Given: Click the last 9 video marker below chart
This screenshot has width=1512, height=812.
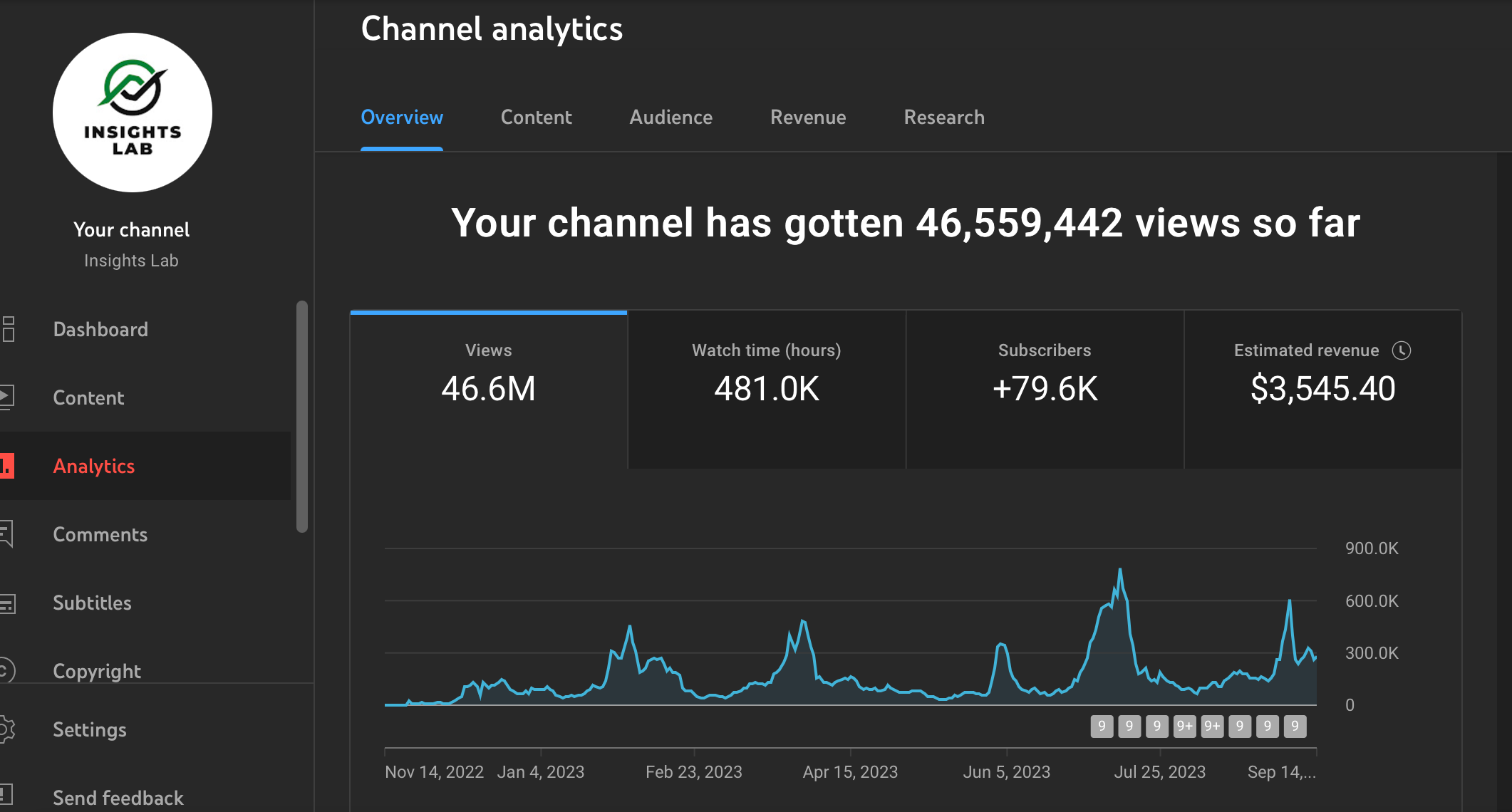Looking at the screenshot, I should tap(1295, 727).
